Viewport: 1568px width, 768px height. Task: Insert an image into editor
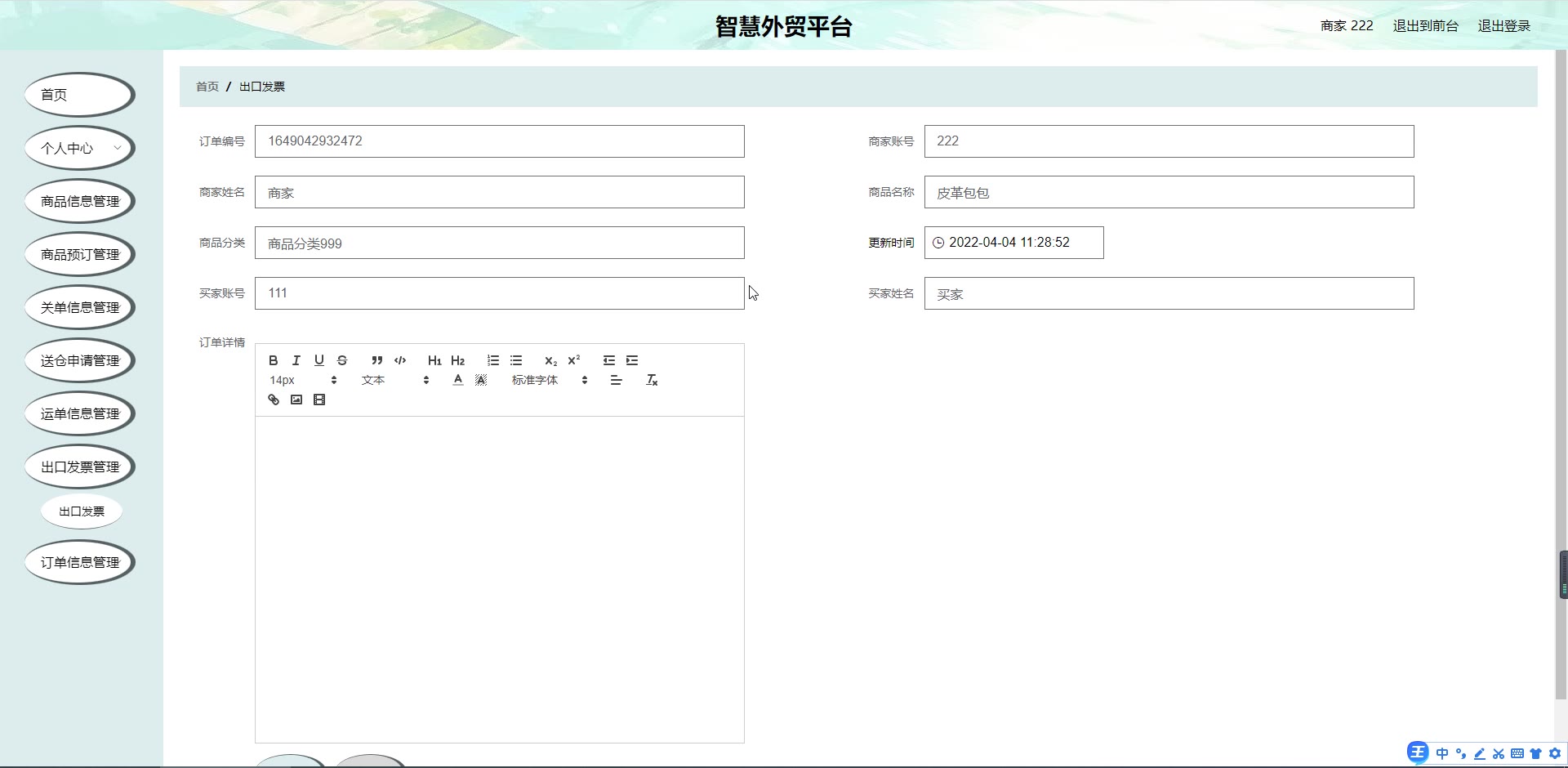296,400
